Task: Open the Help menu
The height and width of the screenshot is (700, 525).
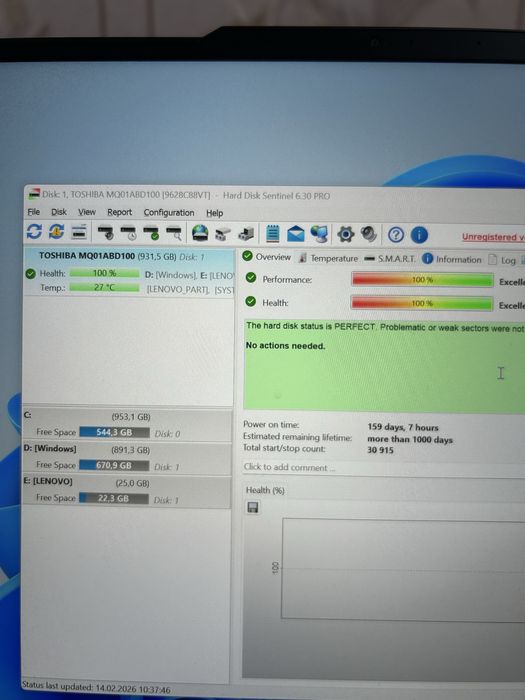Action: pyautogui.click(x=214, y=213)
